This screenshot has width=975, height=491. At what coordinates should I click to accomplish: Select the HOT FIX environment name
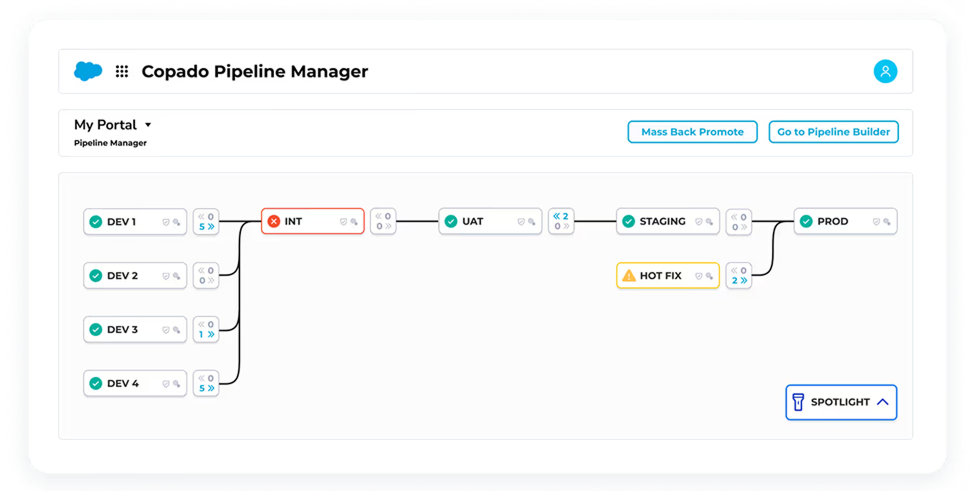660,276
